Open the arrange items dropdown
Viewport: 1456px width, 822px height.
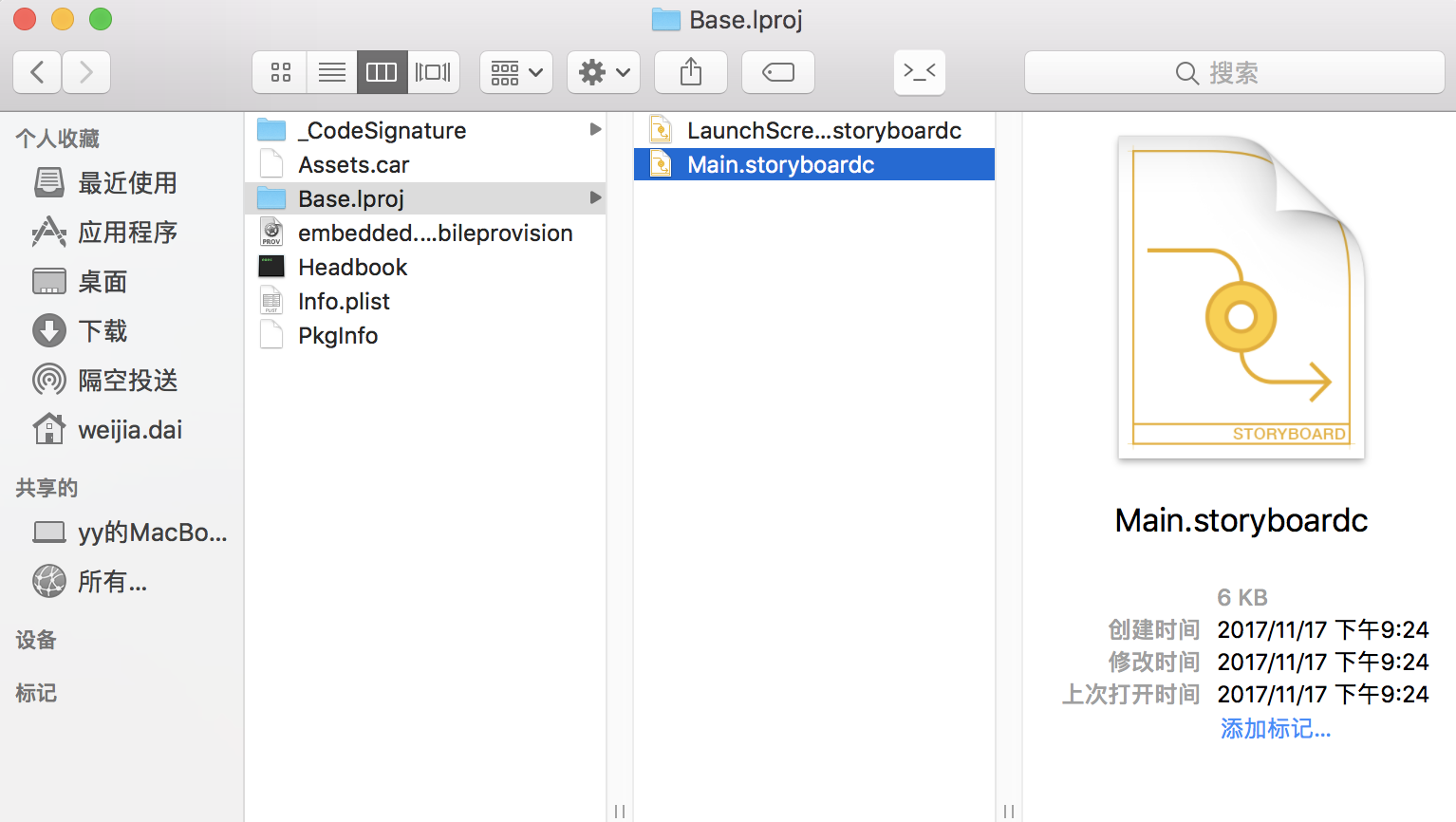click(x=516, y=72)
